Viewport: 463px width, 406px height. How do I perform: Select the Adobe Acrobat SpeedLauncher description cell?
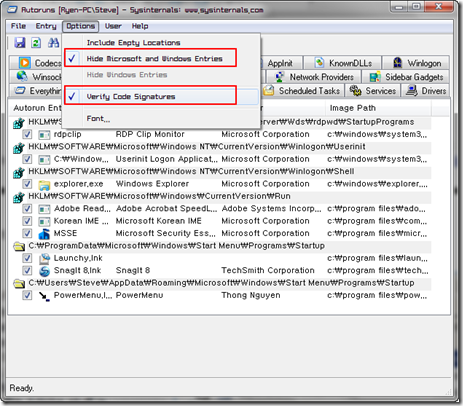[x=166, y=209]
